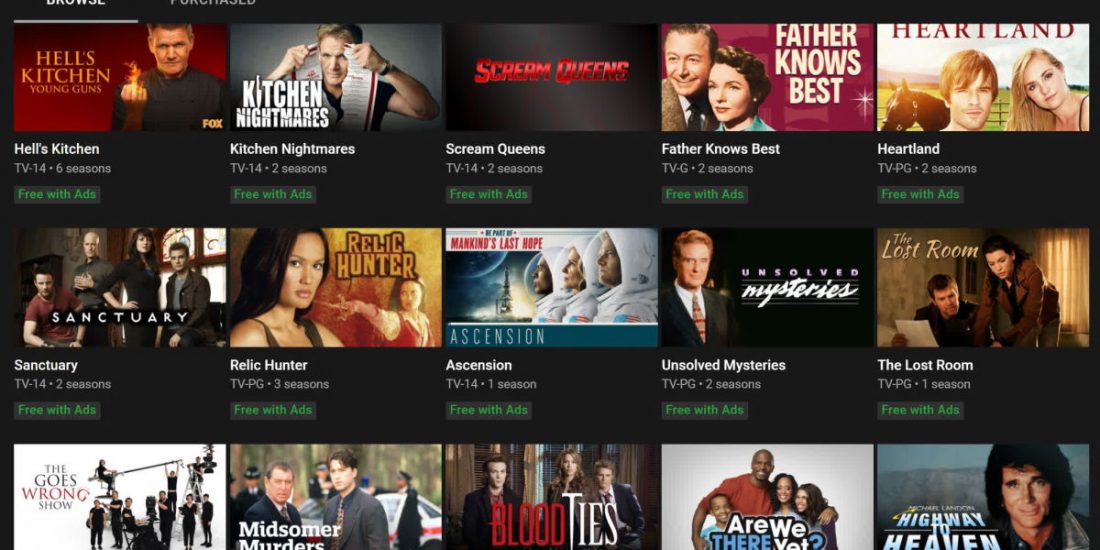Open the Hell's Kitchen show thumbnail
The image size is (1100, 550).
pos(120,77)
